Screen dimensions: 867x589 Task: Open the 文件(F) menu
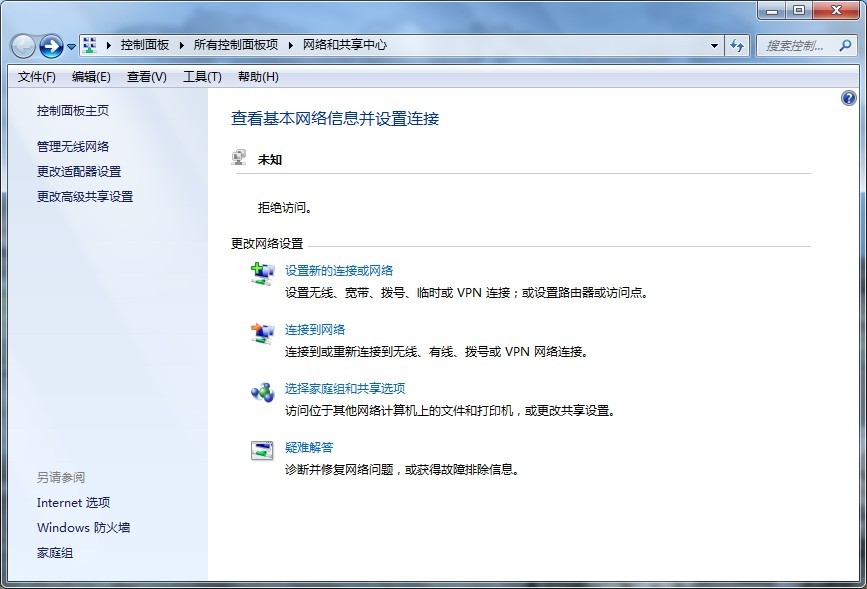pyautogui.click(x=37, y=77)
